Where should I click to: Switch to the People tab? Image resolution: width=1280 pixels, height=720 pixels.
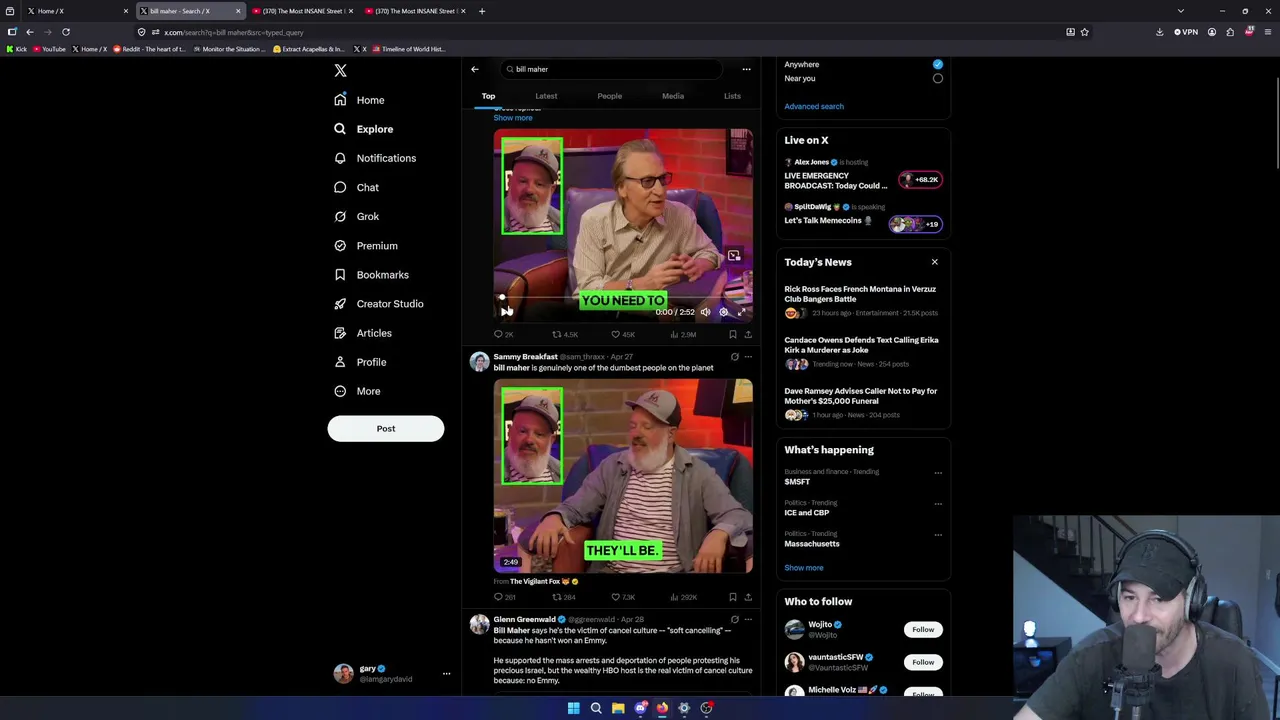point(609,96)
